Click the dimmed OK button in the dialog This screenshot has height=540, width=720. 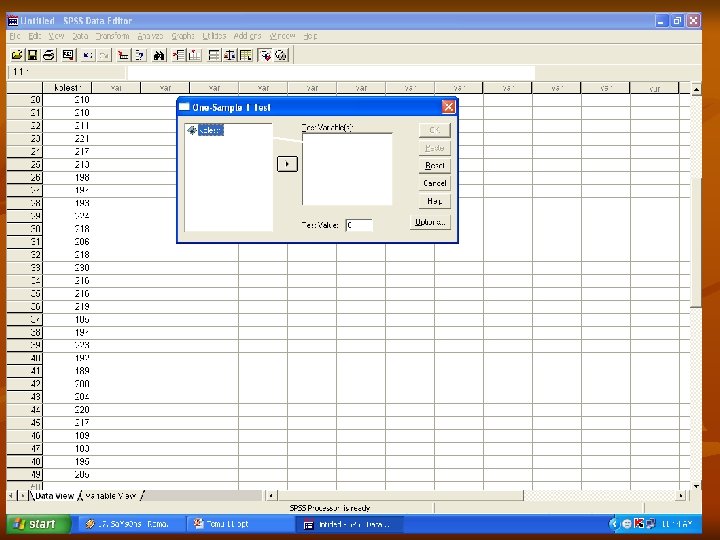click(434, 130)
